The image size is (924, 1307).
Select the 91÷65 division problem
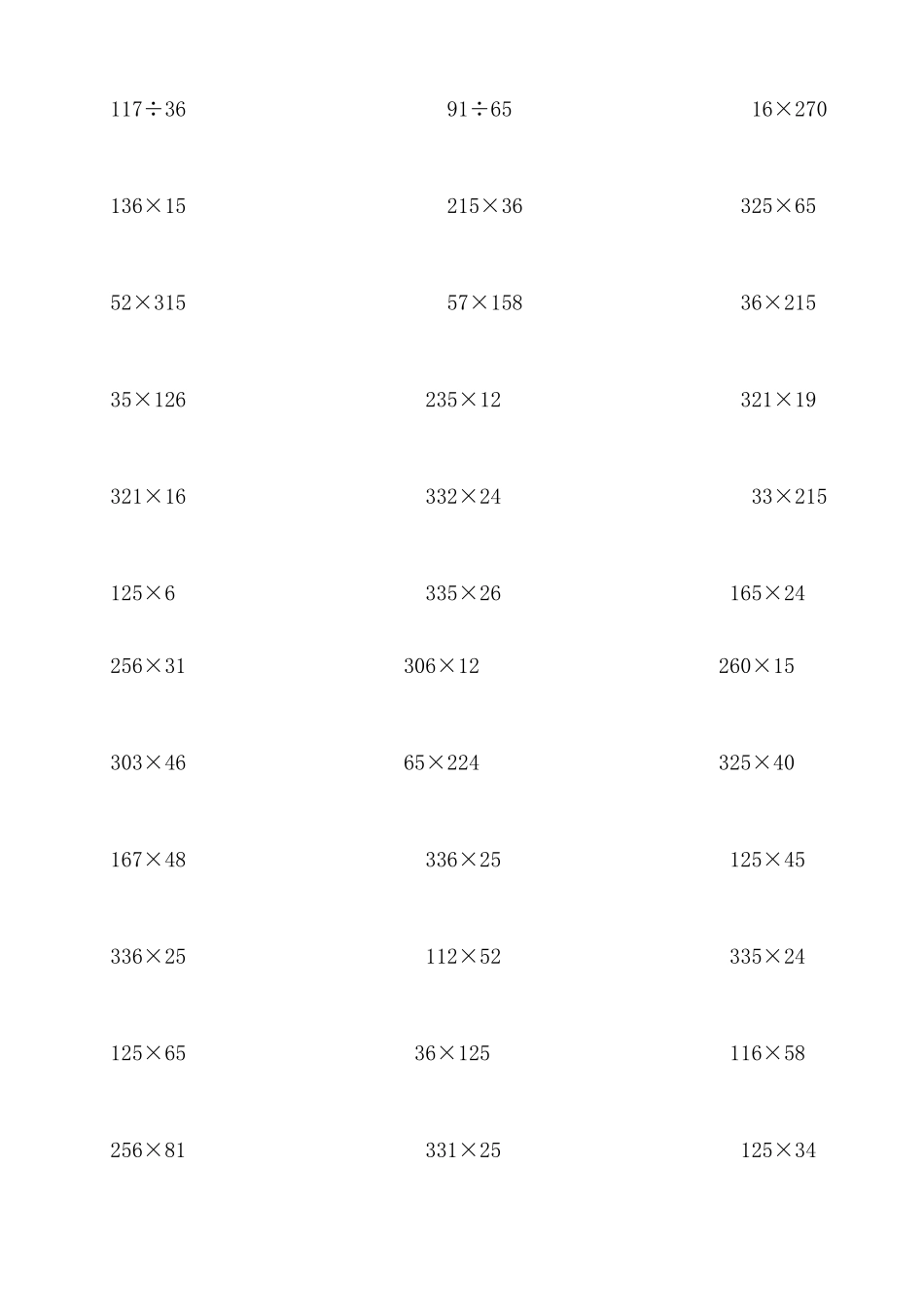(x=480, y=109)
